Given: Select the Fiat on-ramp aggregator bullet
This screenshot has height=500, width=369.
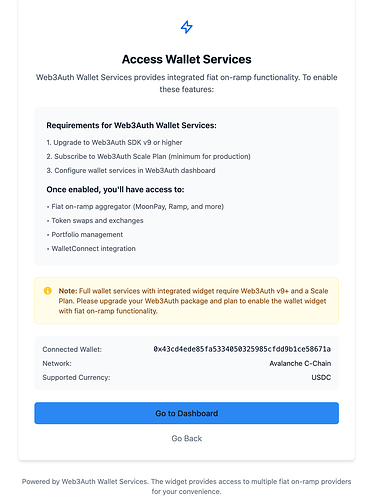Looking at the screenshot, I should tap(135, 206).
